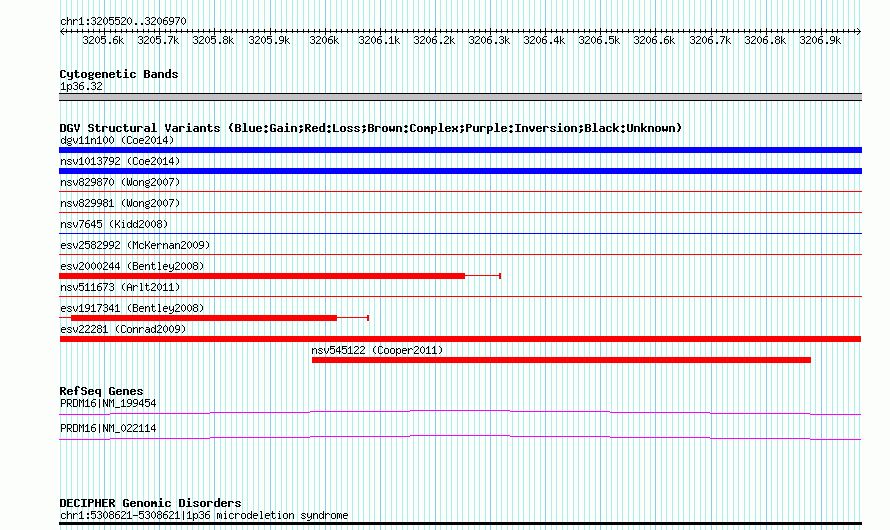Click the 3206k ruler tick label

(324, 40)
